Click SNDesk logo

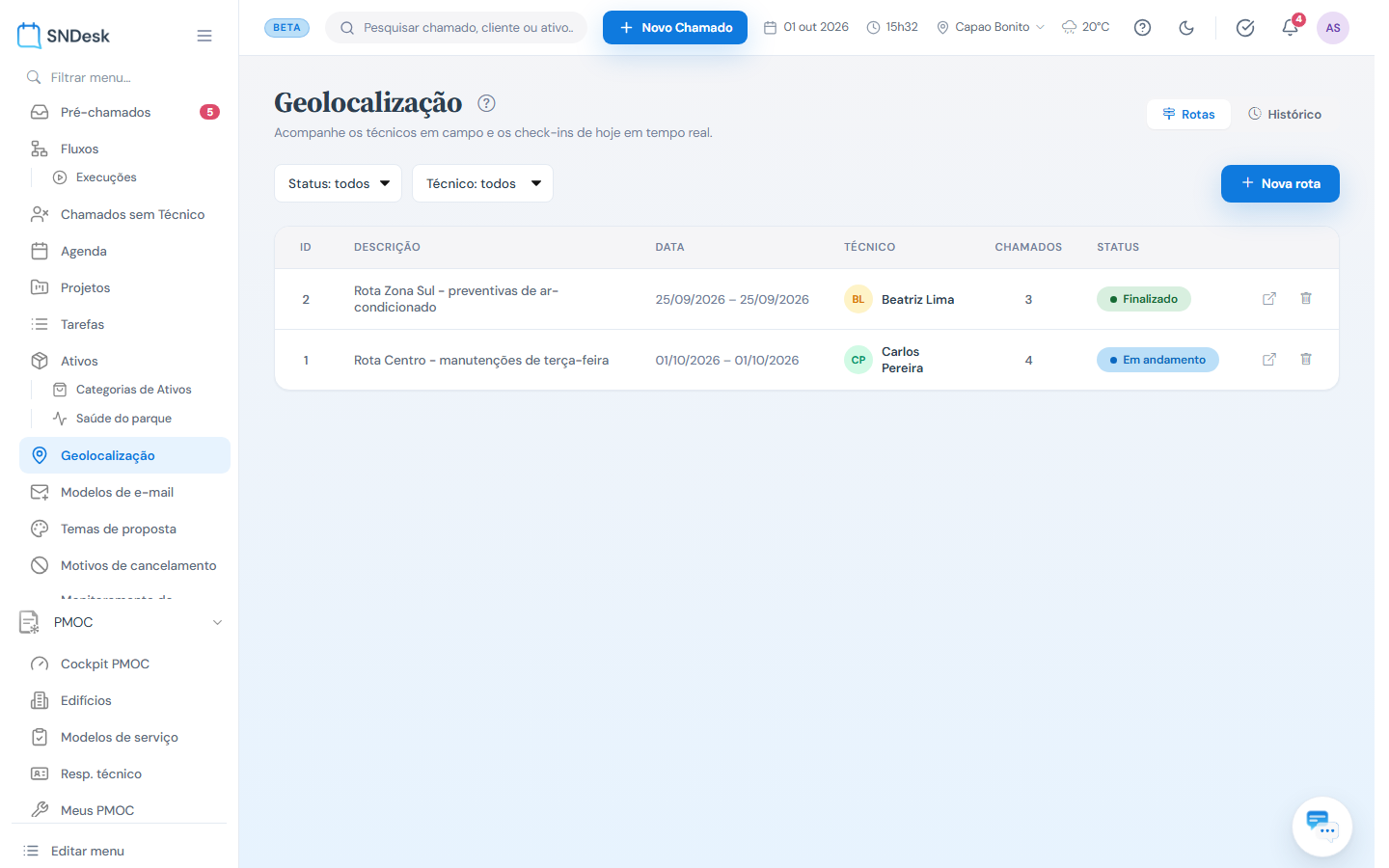pos(64,36)
